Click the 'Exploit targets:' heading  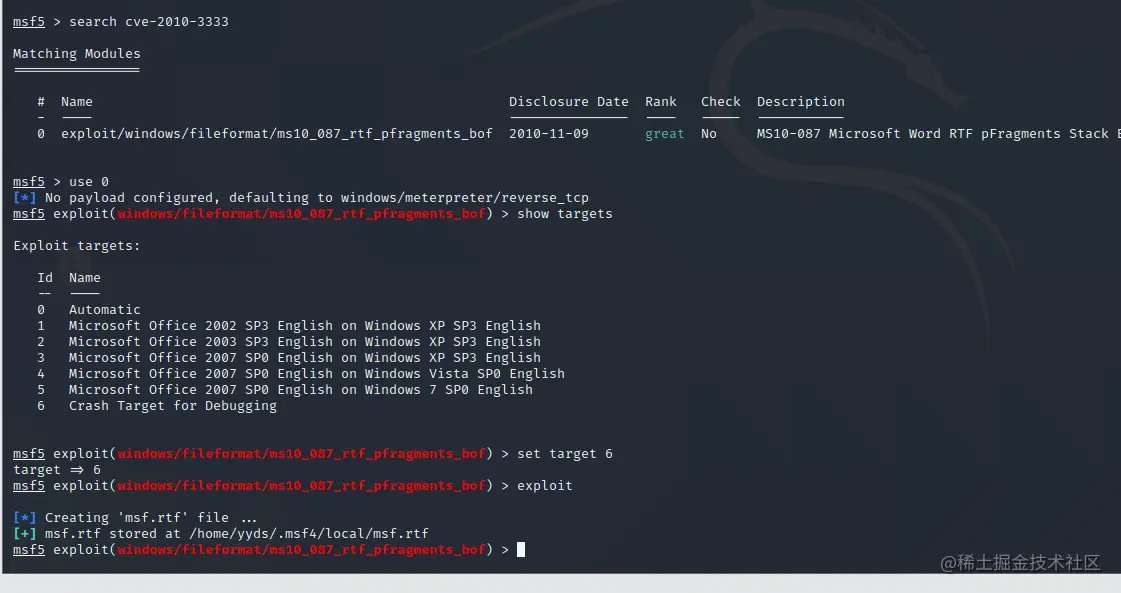coord(76,245)
